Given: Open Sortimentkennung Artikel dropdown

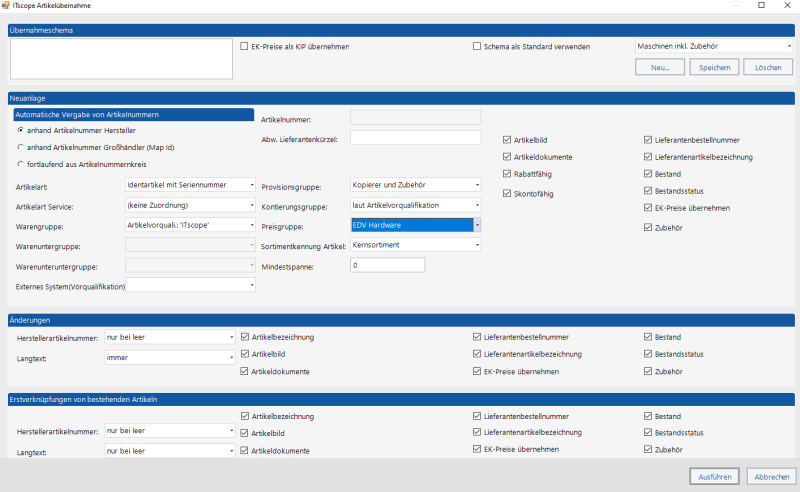Looking at the screenshot, I should click(x=415, y=245).
